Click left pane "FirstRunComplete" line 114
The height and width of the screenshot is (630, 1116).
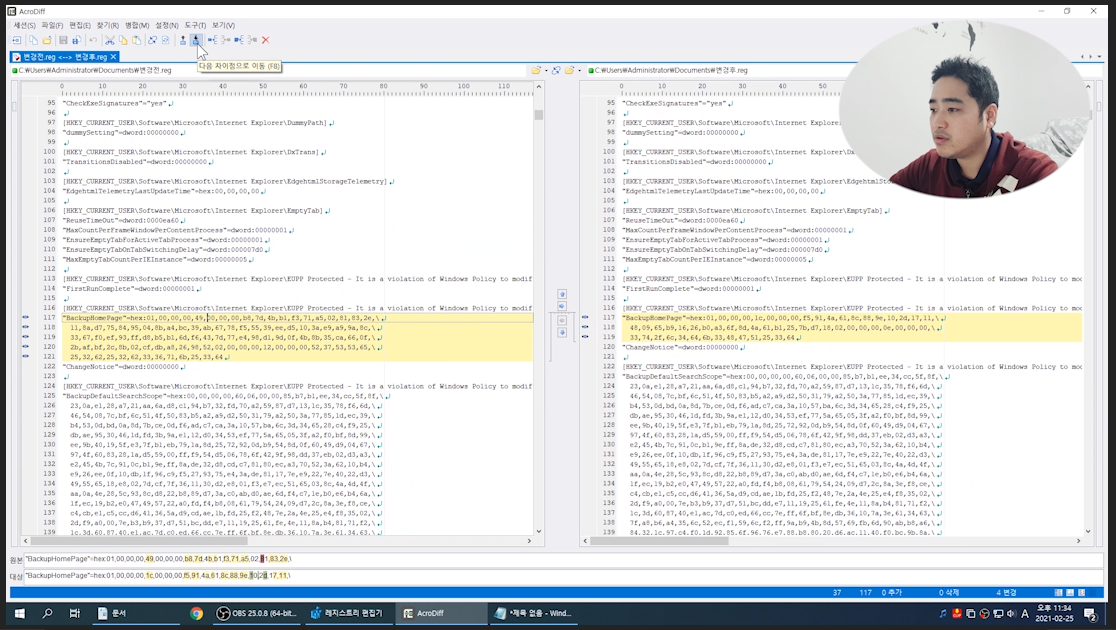point(129,289)
